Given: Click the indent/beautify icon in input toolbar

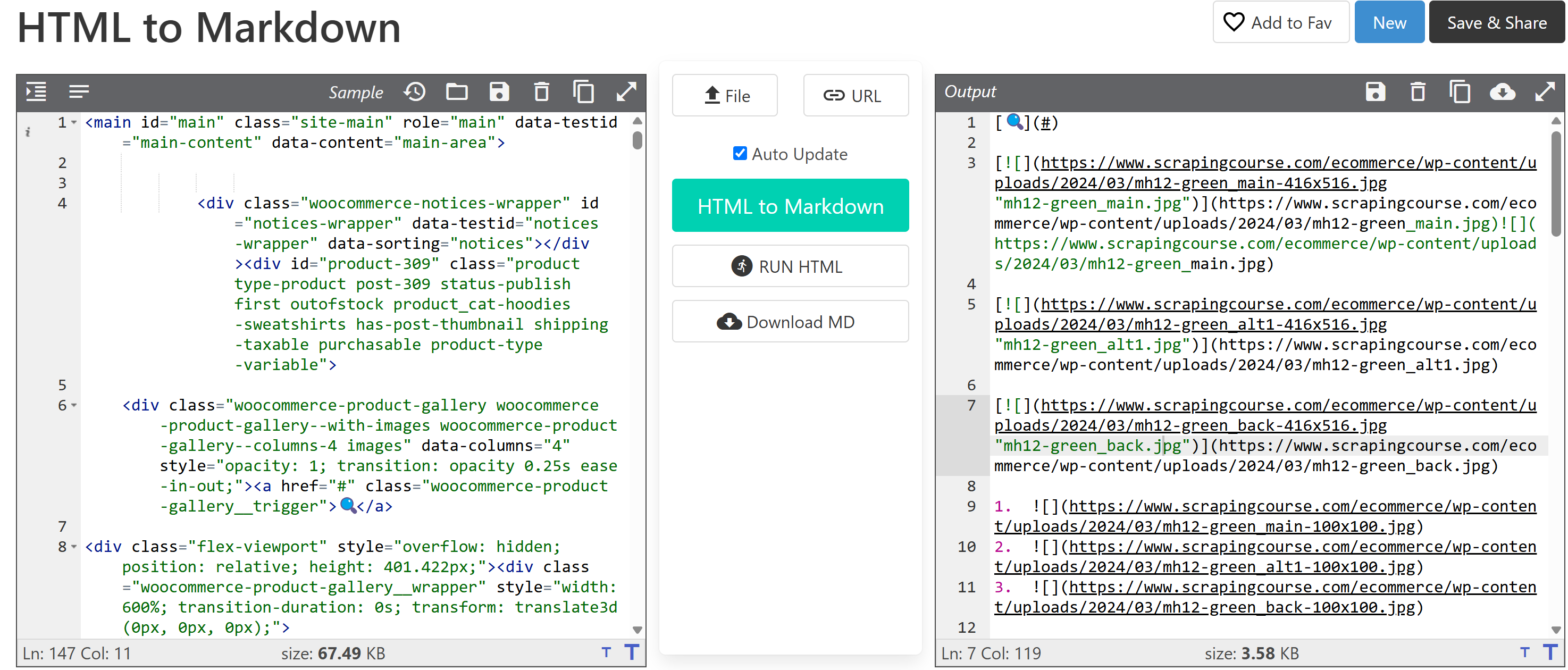Looking at the screenshot, I should [36, 92].
